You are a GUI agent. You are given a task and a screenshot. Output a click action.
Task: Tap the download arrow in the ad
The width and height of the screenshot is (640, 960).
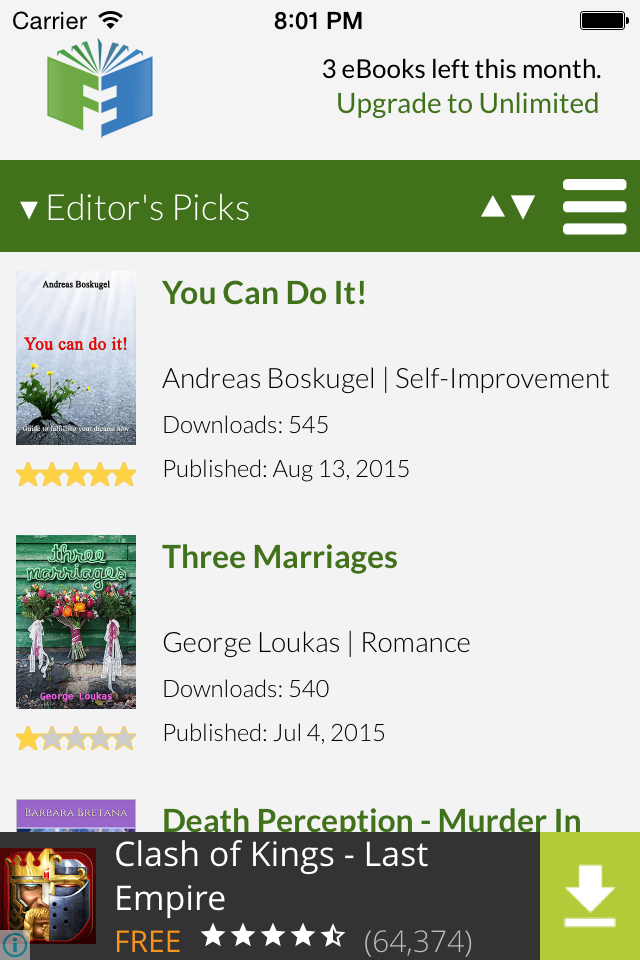pos(590,896)
